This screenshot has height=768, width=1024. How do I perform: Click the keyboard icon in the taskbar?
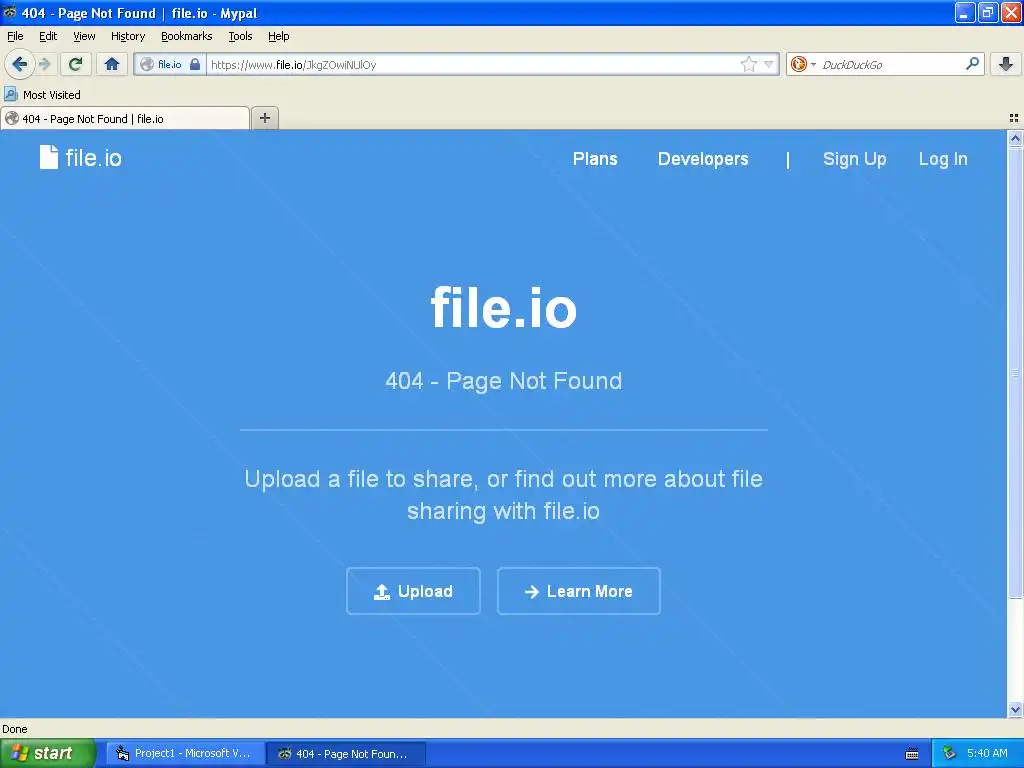tap(912, 754)
